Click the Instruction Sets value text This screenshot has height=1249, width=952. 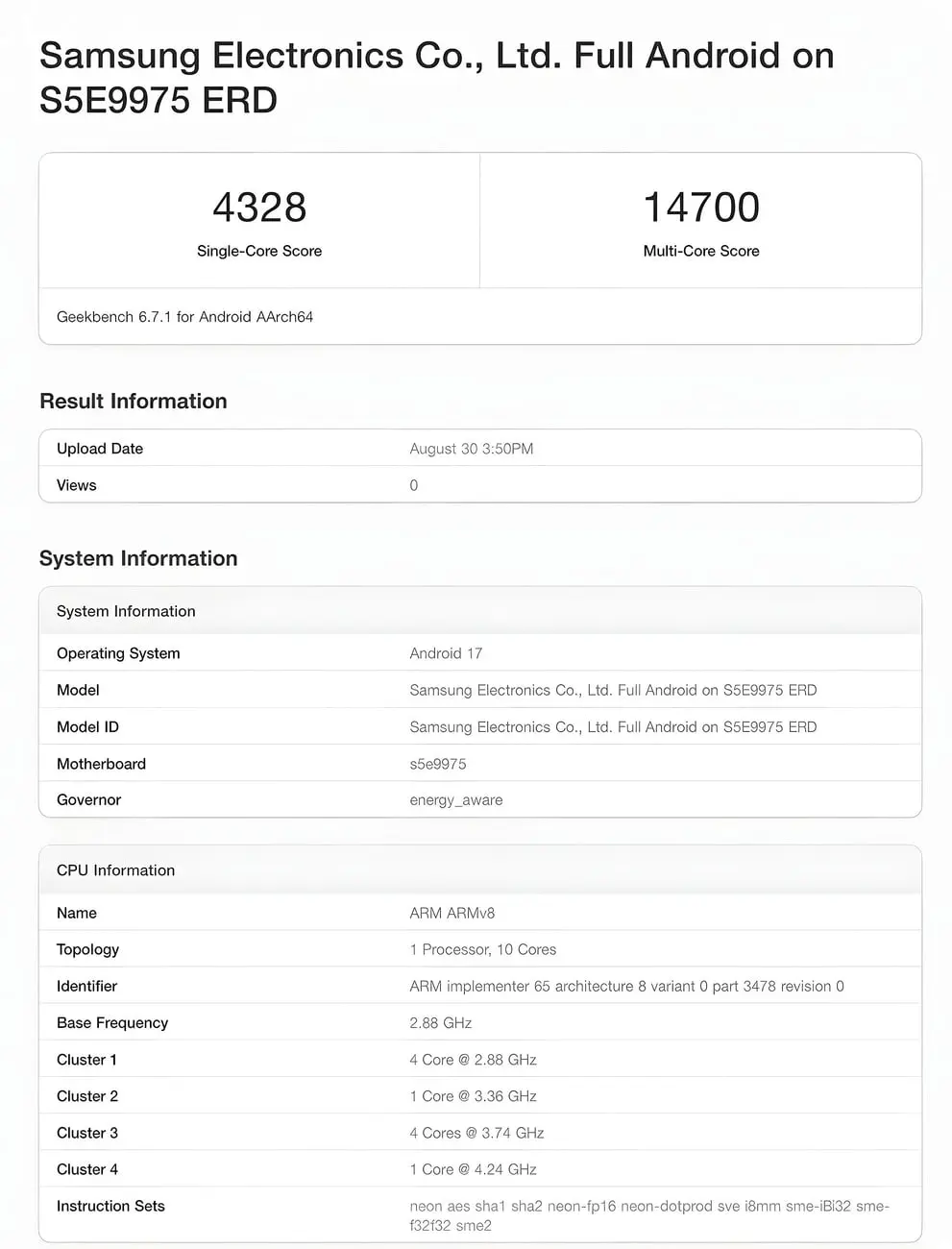[649, 1215]
